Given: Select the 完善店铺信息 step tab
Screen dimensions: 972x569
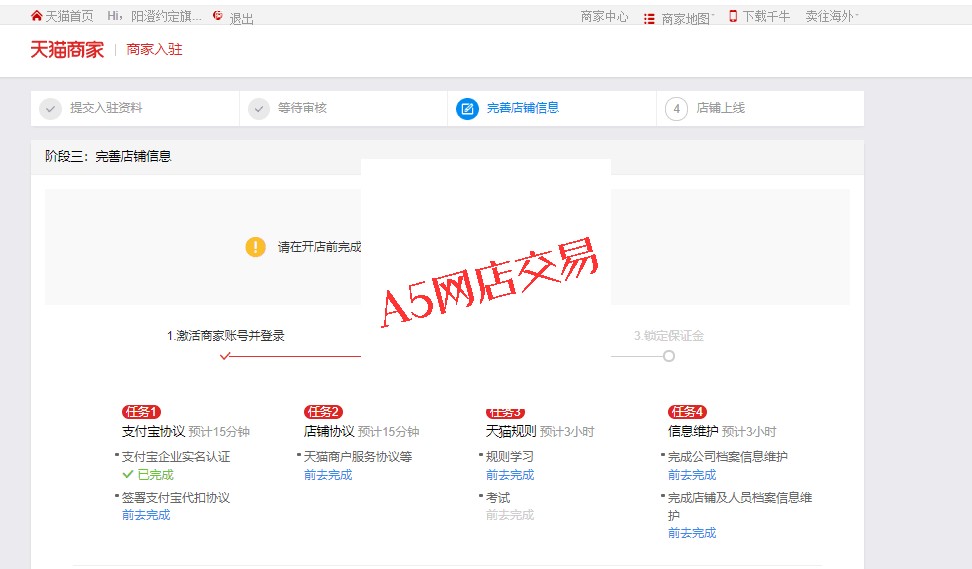Looking at the screenshot, I should (x=552, y=108).
